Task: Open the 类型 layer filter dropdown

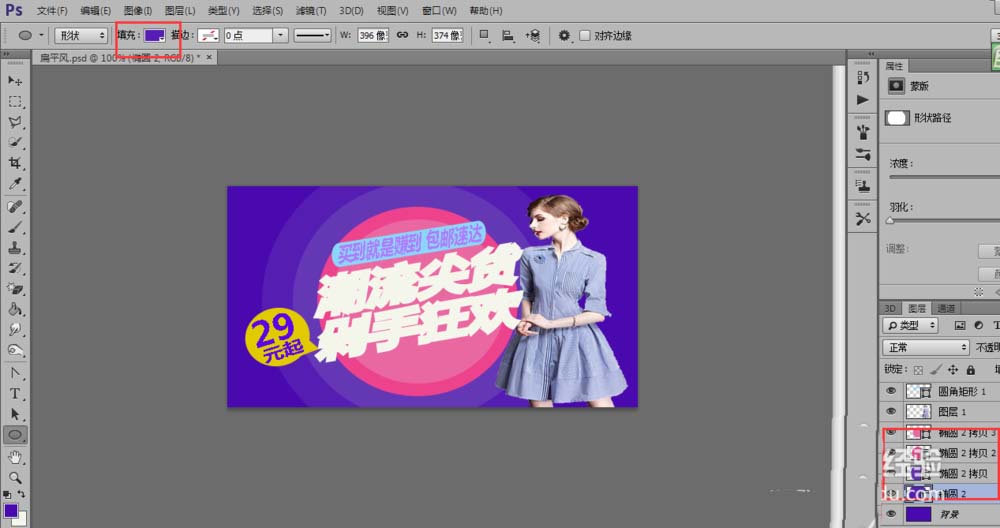Action: (x=911, y=326)
